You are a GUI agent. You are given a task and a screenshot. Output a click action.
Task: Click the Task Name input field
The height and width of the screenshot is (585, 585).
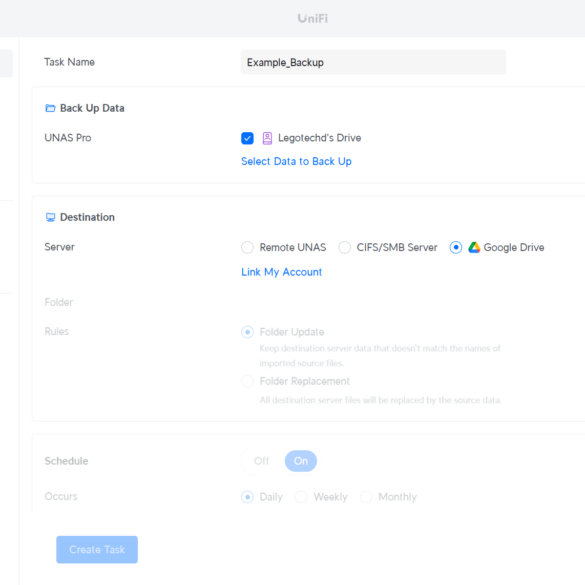pyautogui.click(x=373, y=62)
